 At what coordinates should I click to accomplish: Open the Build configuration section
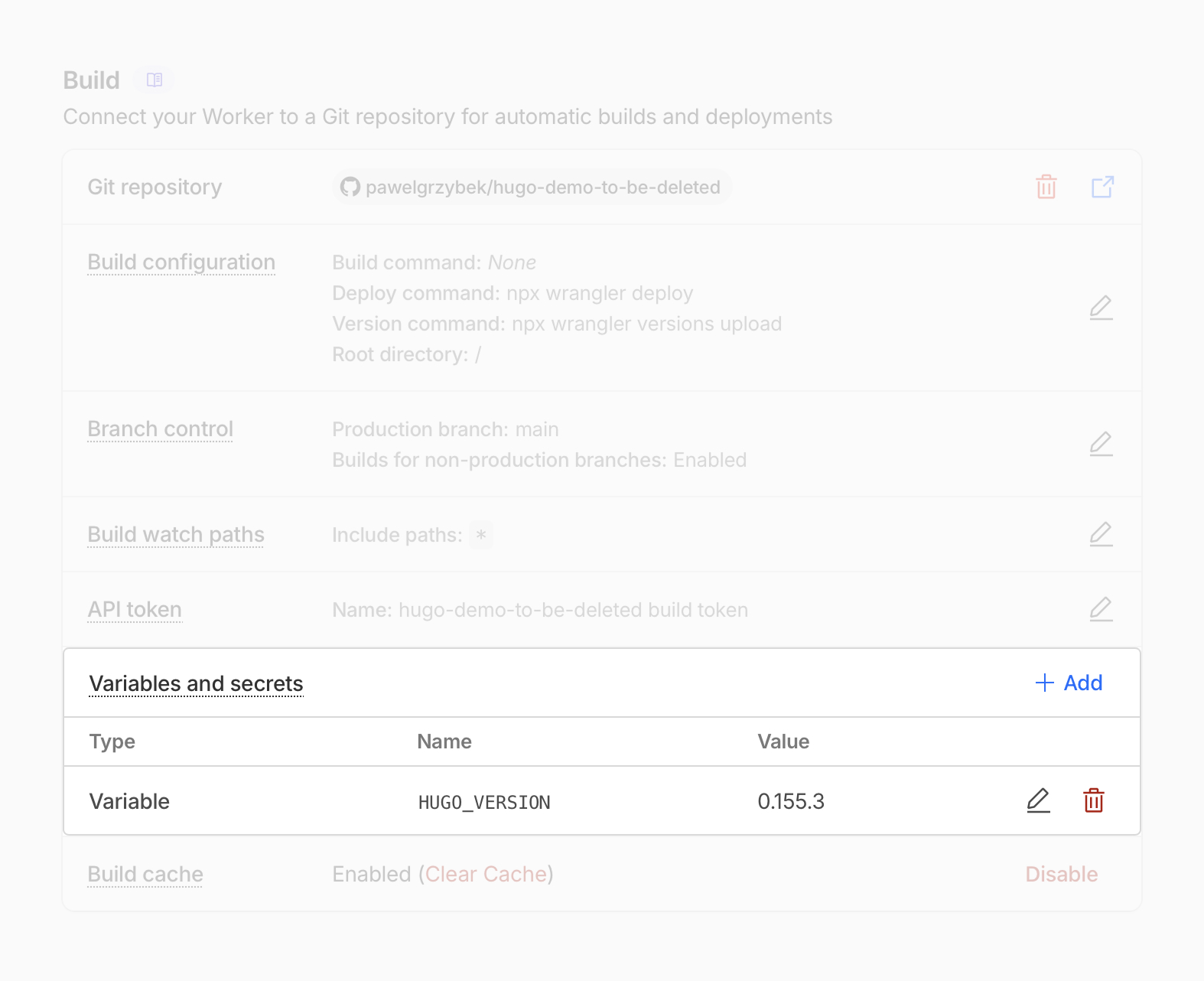click(x=181, y=262)
